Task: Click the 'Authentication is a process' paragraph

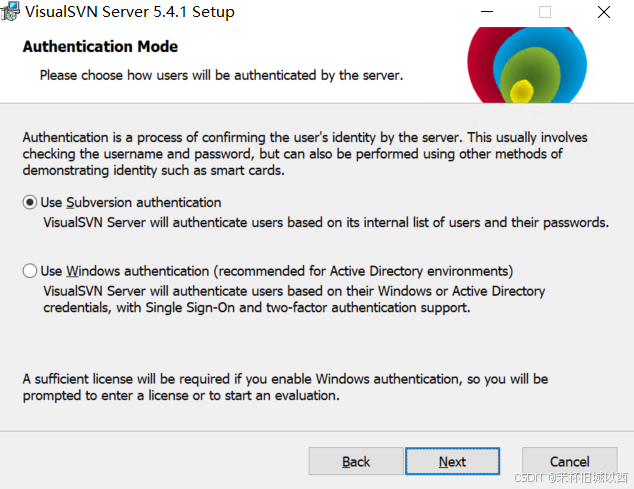Action: tap(305, 154)
